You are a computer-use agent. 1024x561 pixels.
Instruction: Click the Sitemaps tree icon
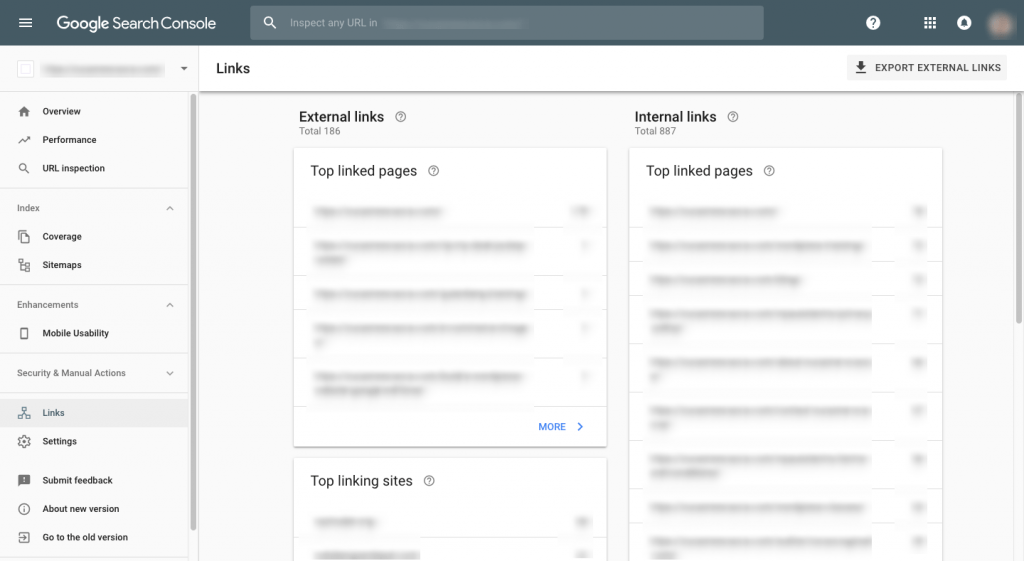click(x=24, y=265)
